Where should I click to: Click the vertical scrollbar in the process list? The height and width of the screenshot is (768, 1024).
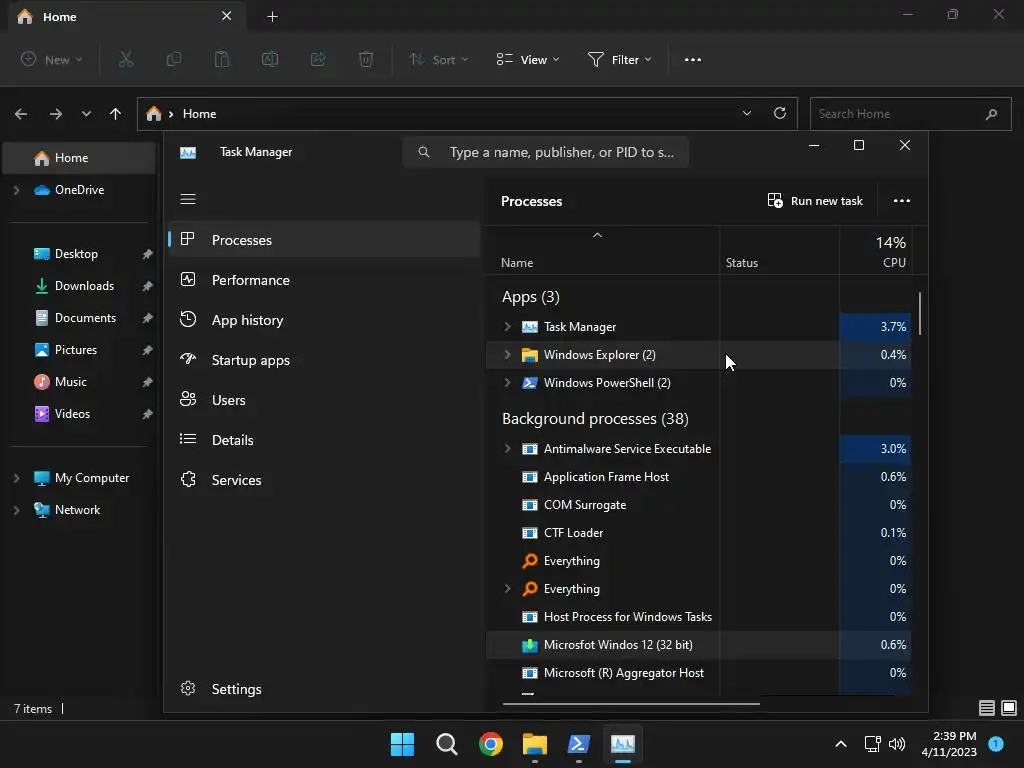click(x=920, y=313)
